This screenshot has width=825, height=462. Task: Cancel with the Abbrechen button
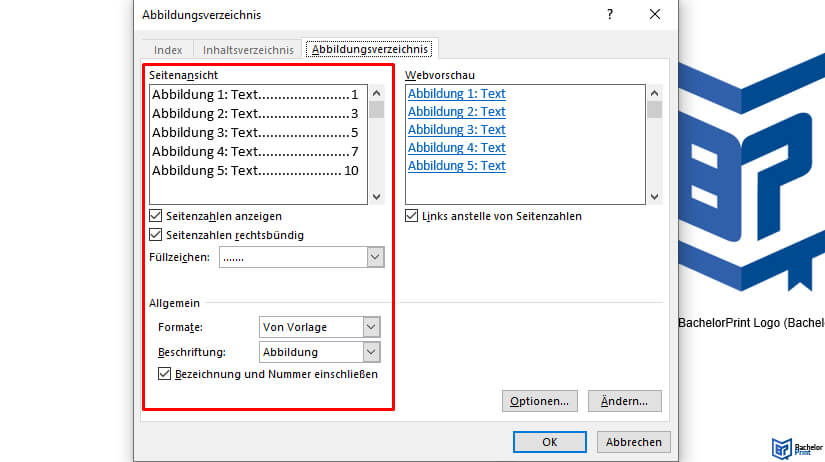(633, 442)
